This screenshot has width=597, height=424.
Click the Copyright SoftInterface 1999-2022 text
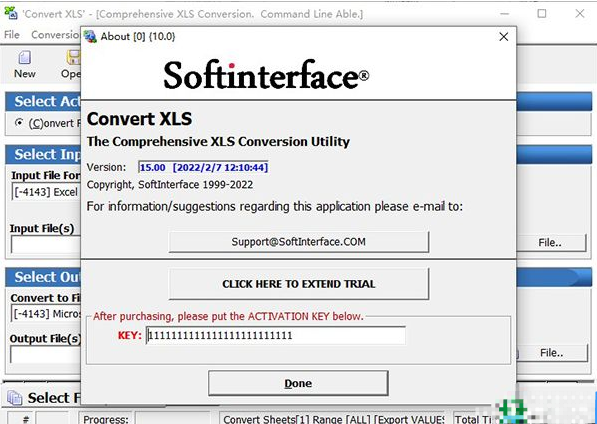[x=170, y=185]
